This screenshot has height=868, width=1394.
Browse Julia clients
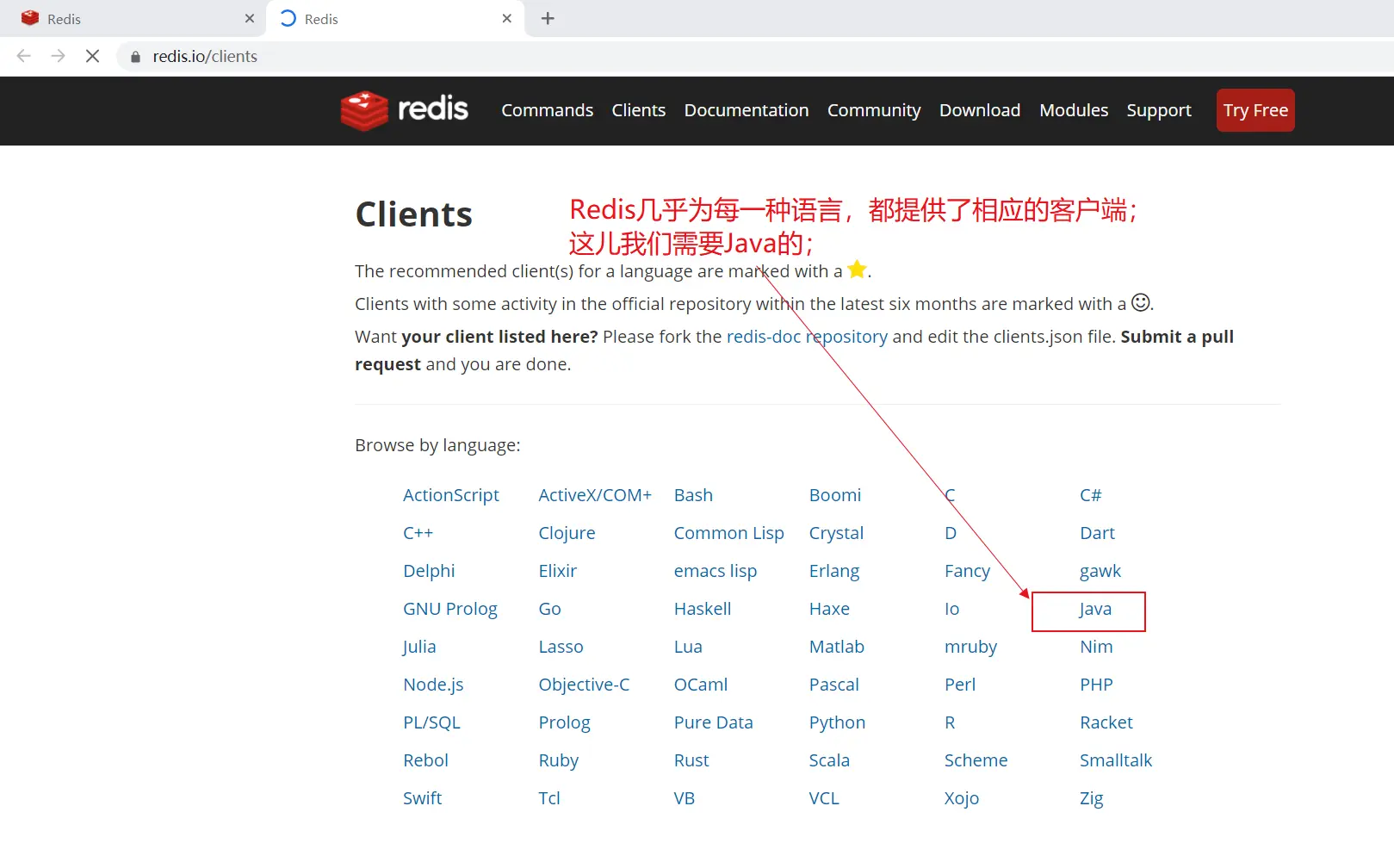click(419, 647)
